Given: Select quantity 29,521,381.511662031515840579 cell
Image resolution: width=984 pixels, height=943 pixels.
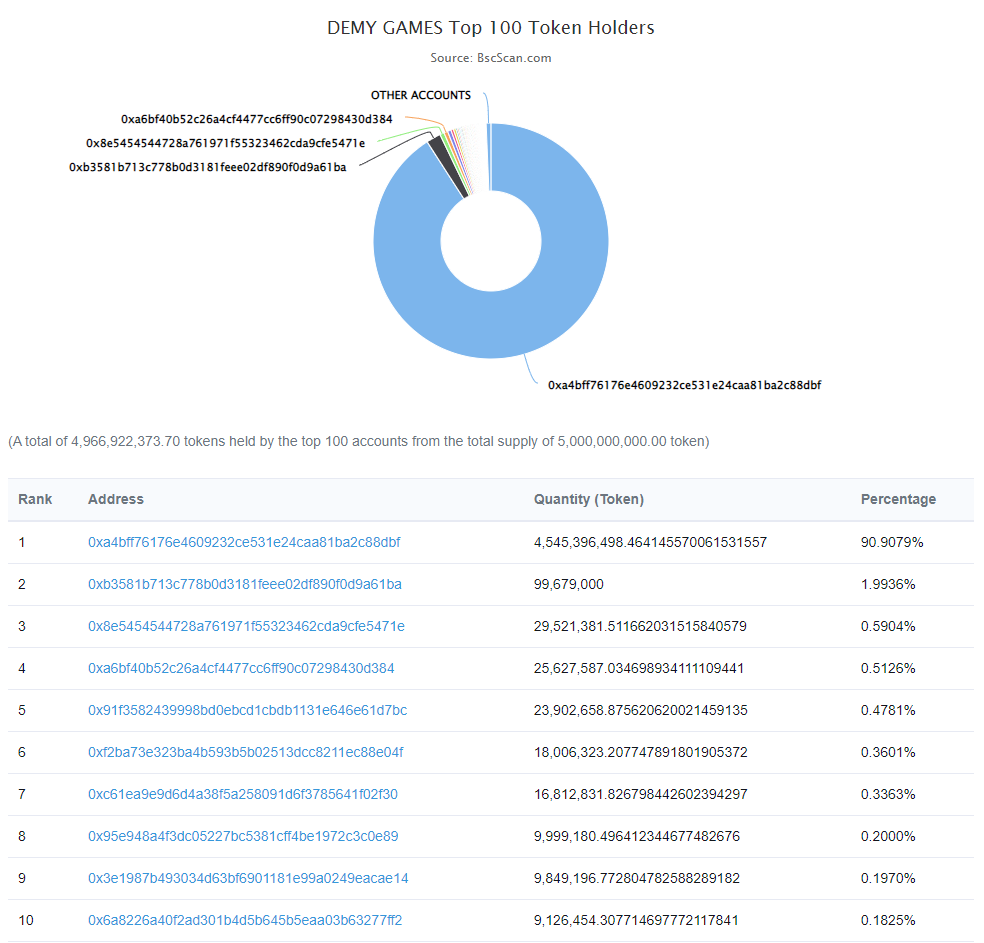Looking at the screenshot, I should coord(640,626).
